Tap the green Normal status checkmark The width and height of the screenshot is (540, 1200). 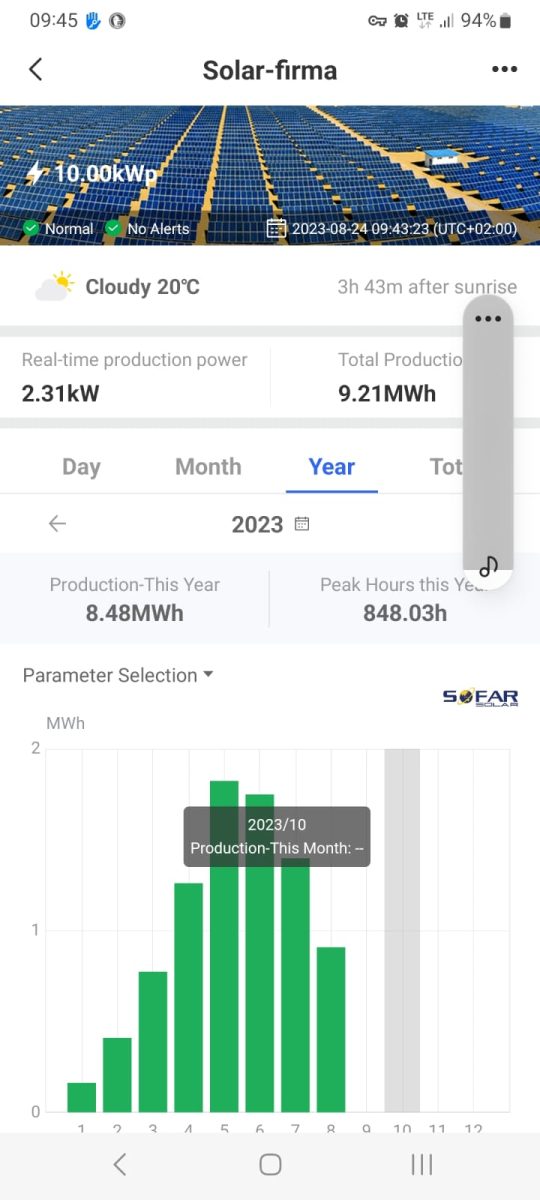point(31,229)
